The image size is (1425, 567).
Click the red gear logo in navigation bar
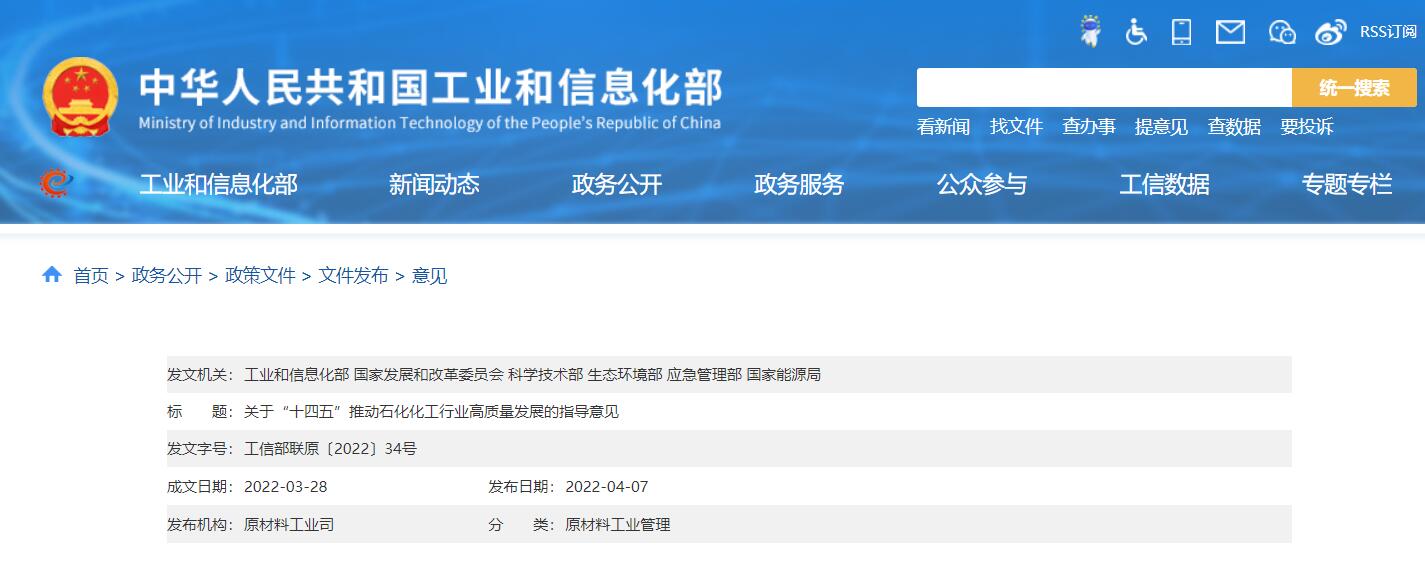tap(57, 183)
